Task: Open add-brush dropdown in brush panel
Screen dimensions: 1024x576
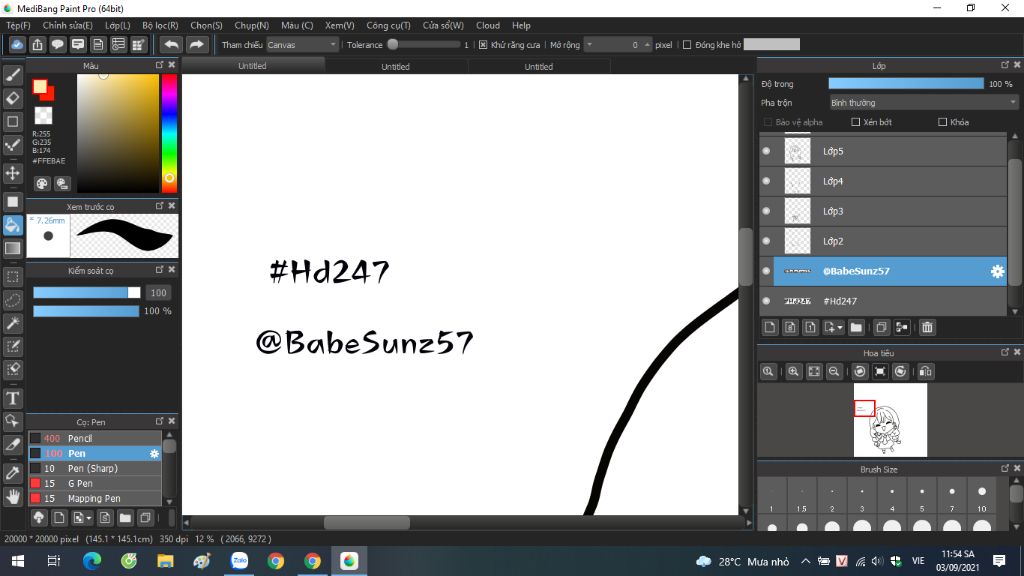Action: click(x=89, y=518)
